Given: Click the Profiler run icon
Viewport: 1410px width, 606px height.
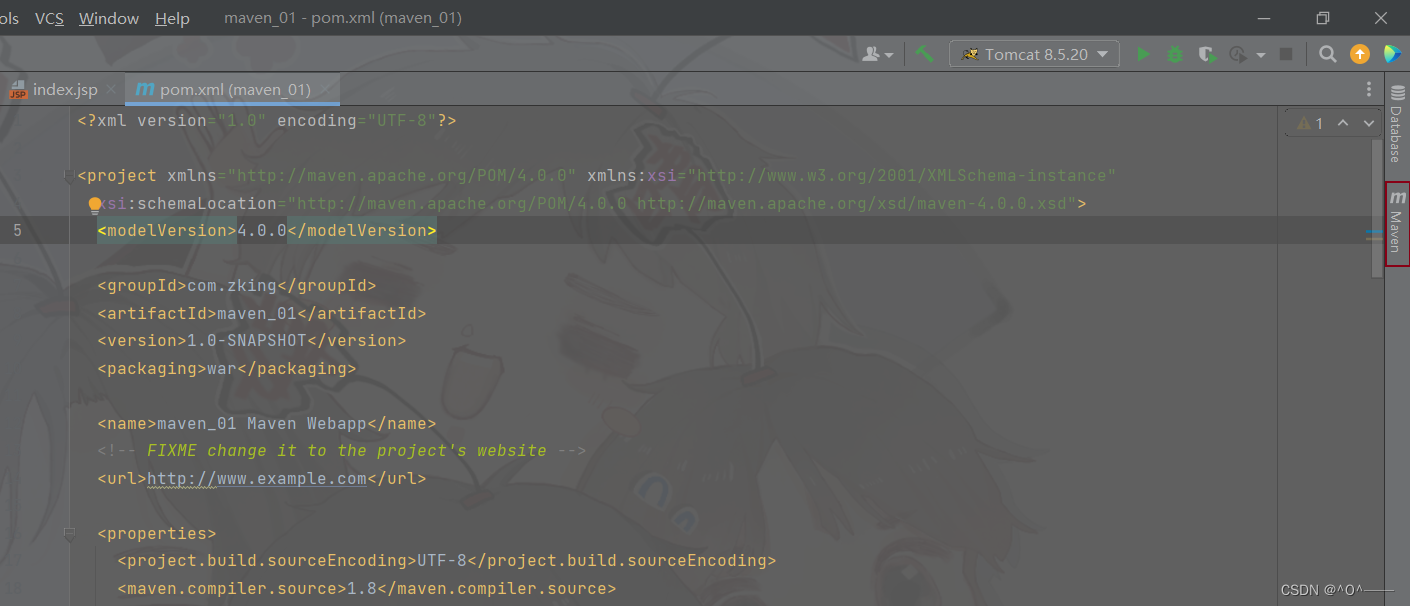Looking at the screenshot, I should 1238,54.
